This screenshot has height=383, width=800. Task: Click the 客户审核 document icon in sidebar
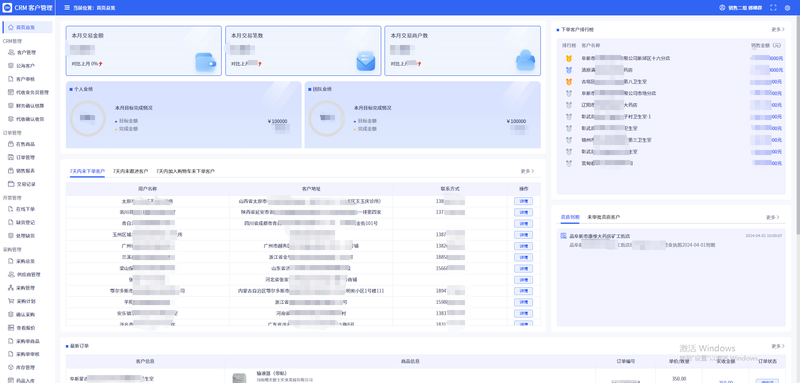pos(11,79)
